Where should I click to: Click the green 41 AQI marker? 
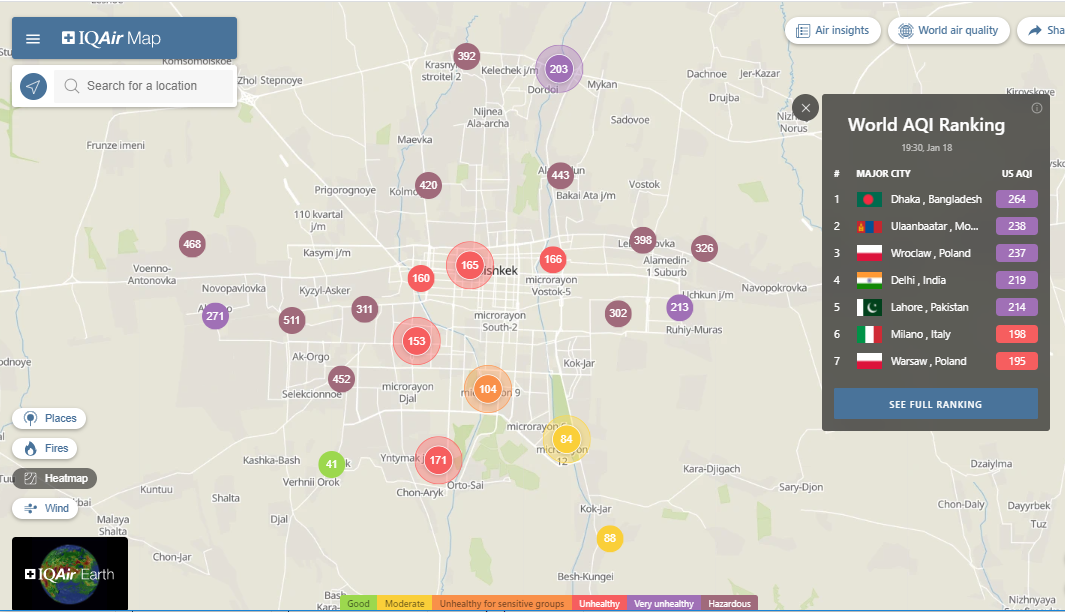pyautogui.click(x=332, y=464)
